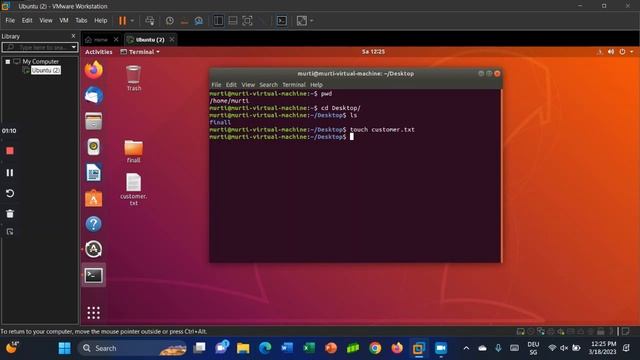Open the VMware File menu
This screenshot has width=640, height=360.
(x=10, y=20)
